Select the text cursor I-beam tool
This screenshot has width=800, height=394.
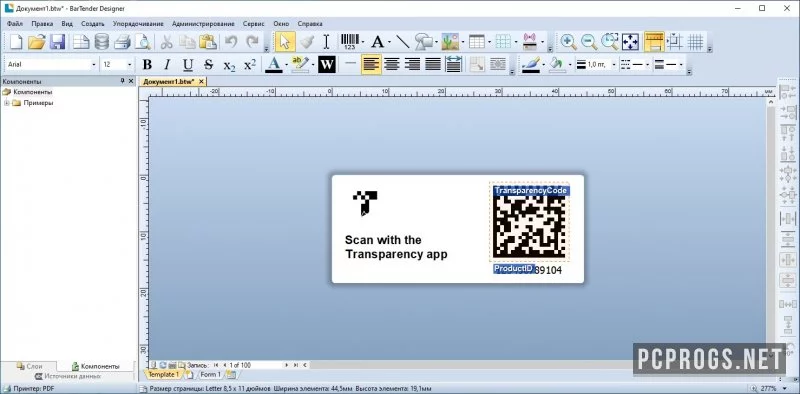[327, 42]
